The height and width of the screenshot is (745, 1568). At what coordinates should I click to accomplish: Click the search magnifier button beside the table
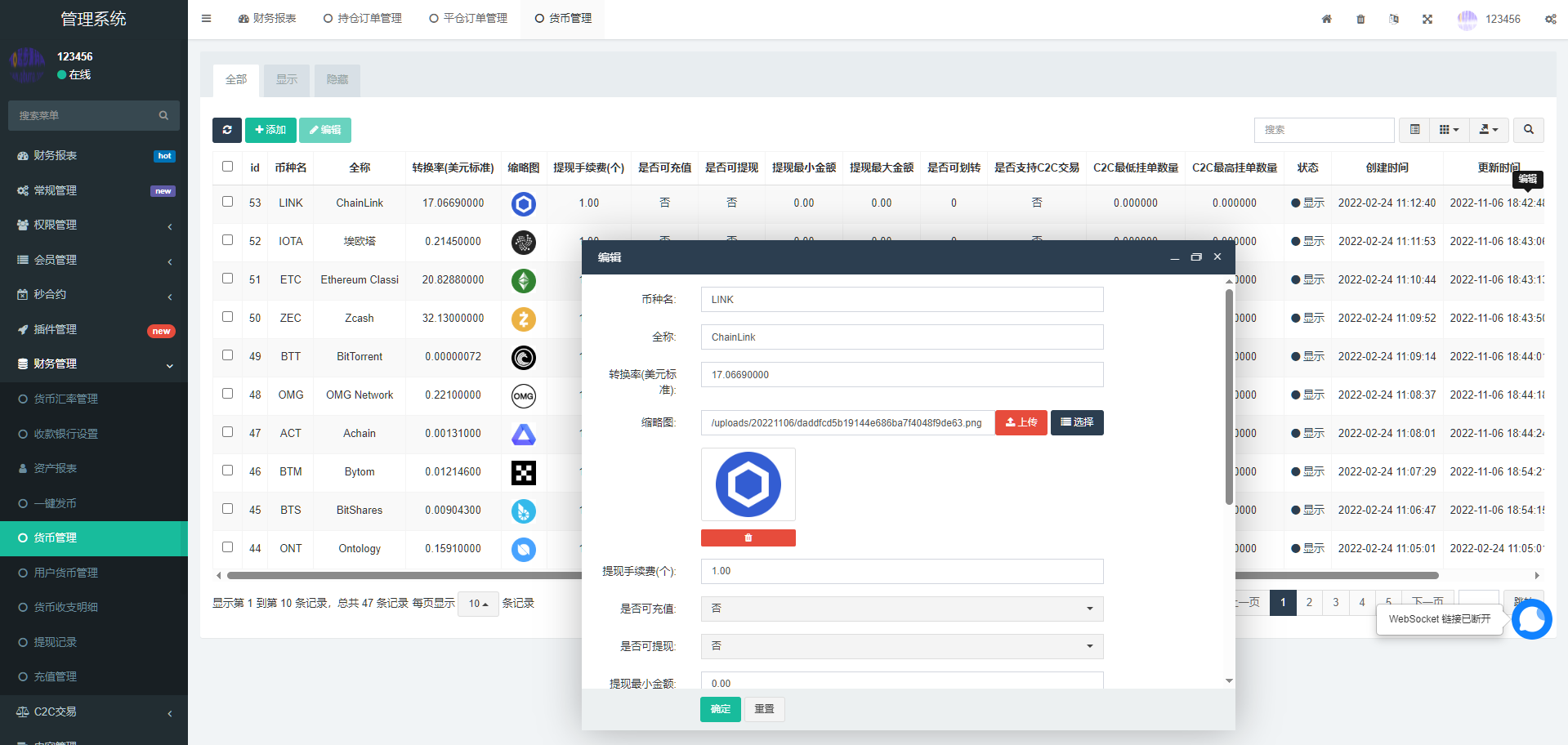(x=1528, y=130)
